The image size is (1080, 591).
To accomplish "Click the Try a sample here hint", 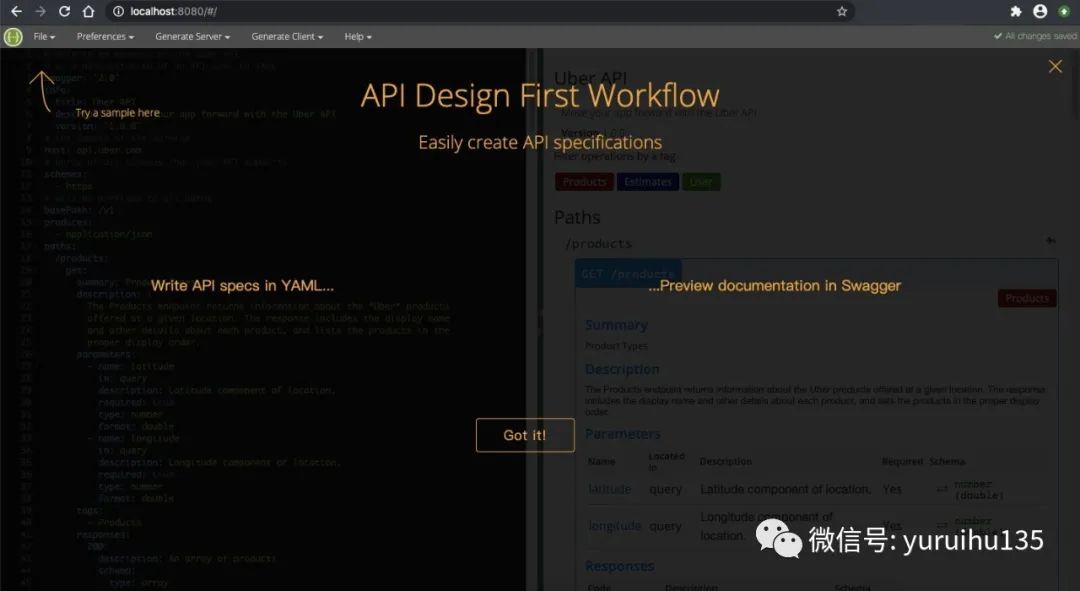I will [117, 113].
